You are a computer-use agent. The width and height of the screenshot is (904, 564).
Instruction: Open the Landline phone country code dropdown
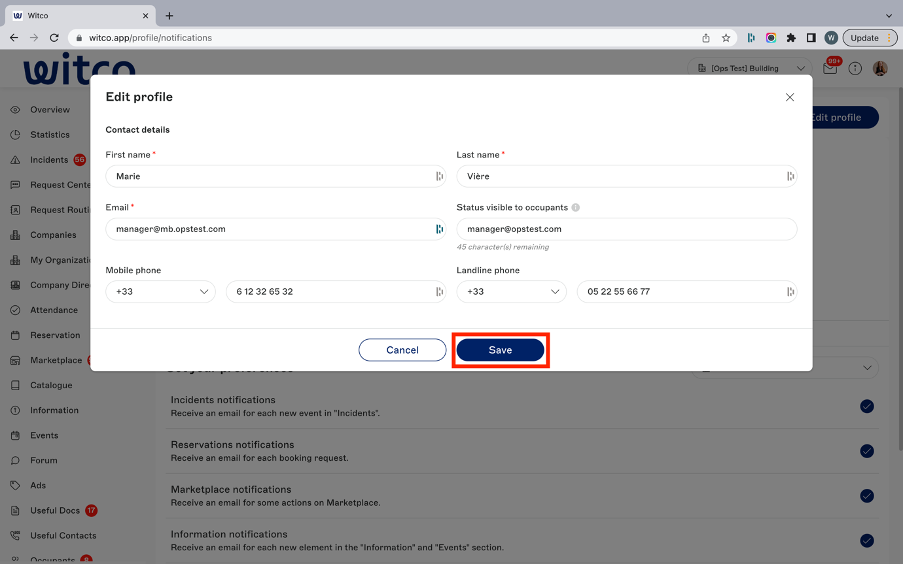tap(511, 292)
